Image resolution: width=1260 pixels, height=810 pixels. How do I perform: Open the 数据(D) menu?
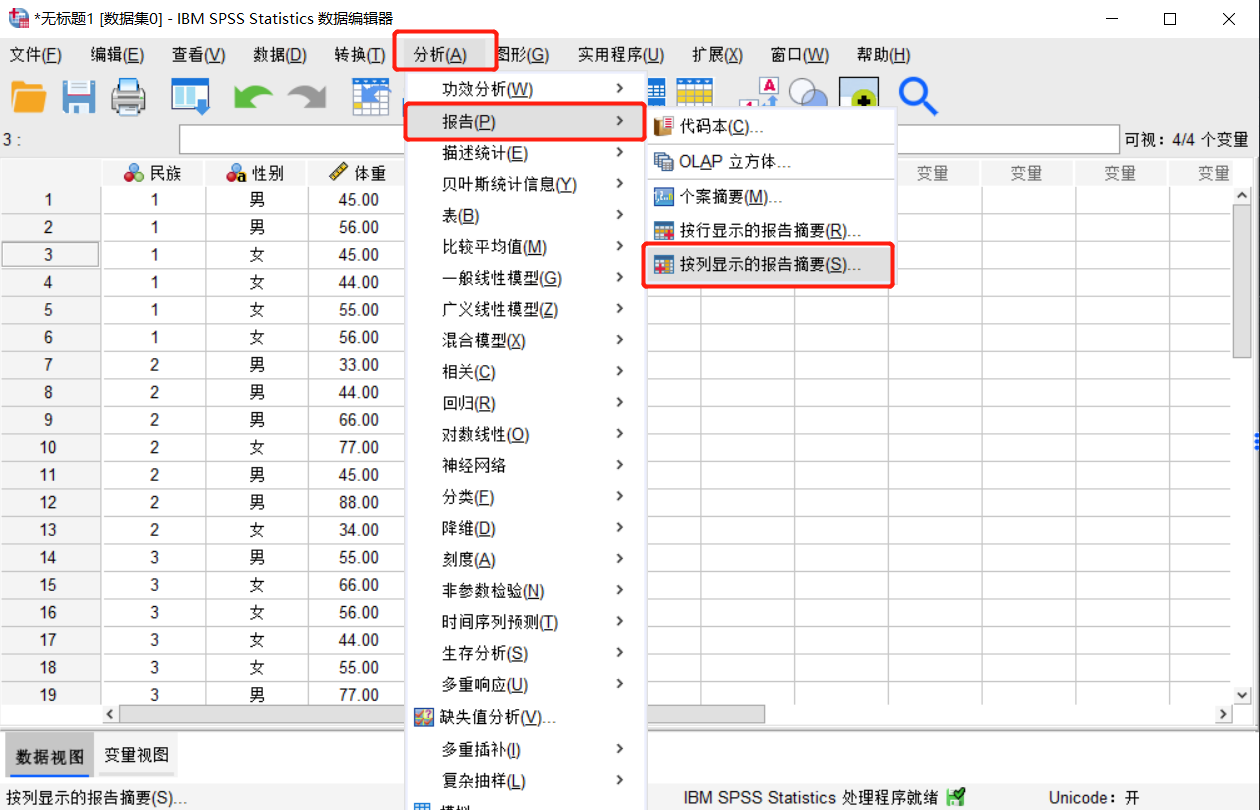280,55
